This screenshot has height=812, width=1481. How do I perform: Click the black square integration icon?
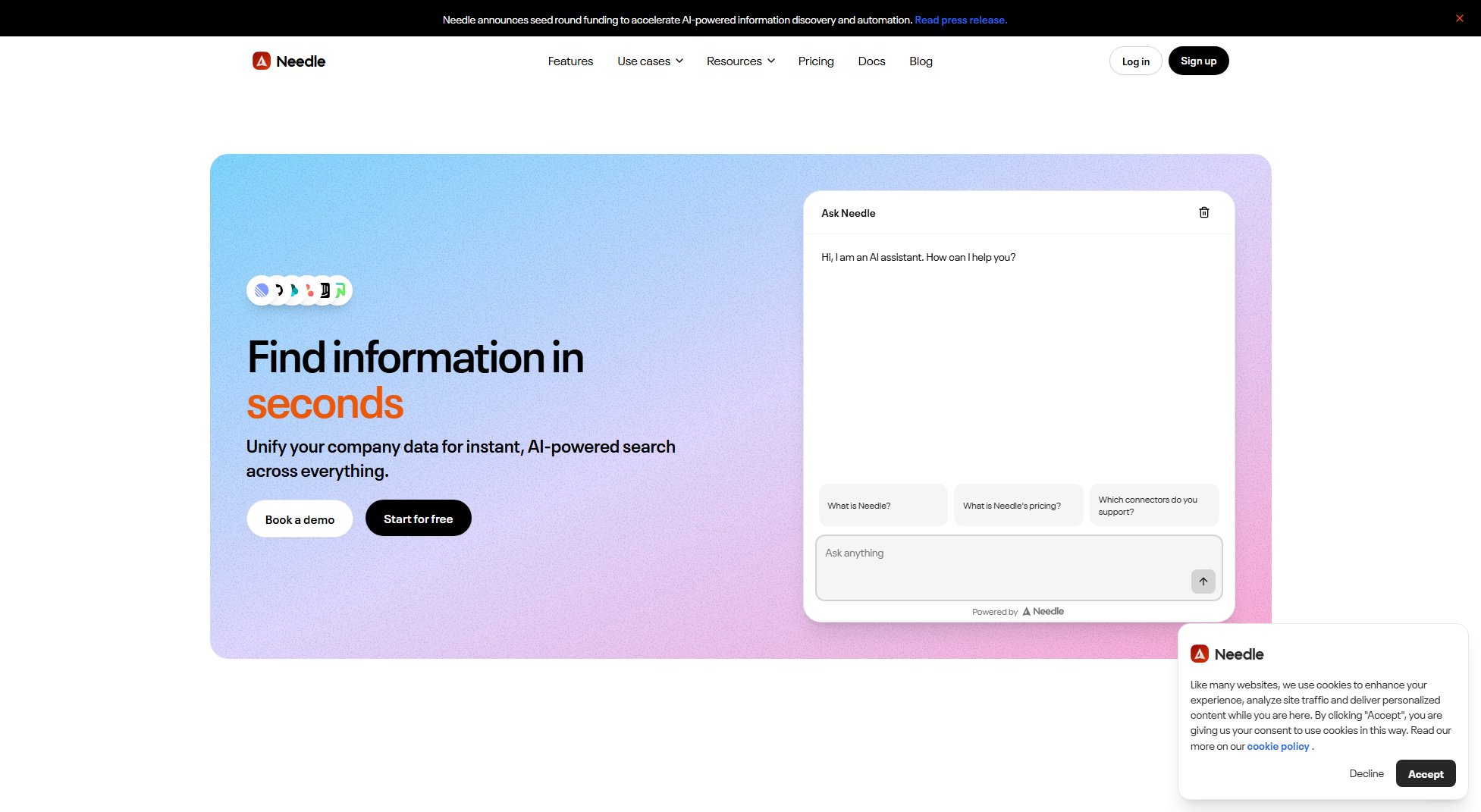tap(325, 290)
